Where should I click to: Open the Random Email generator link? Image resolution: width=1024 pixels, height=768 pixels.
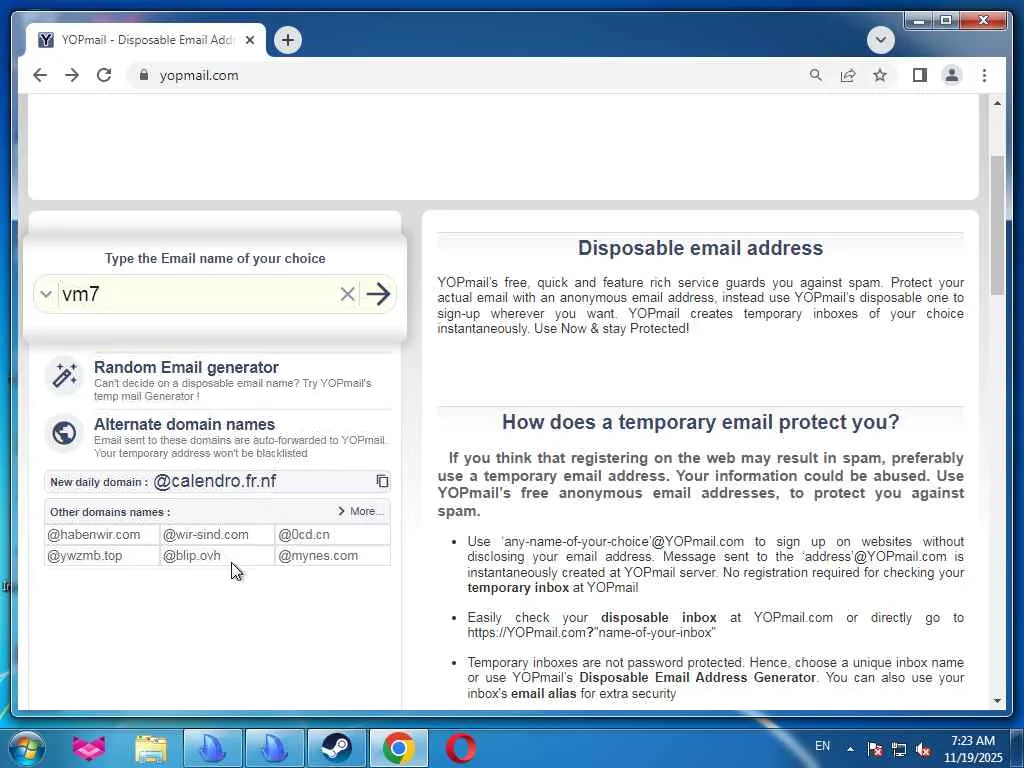click(x=186, y=367)
